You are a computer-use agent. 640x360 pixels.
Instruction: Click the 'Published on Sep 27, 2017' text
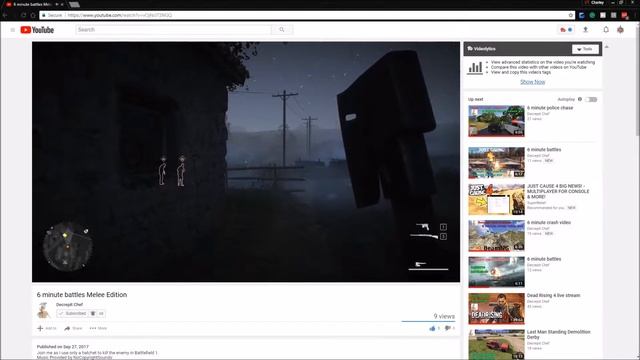[62, 347]
